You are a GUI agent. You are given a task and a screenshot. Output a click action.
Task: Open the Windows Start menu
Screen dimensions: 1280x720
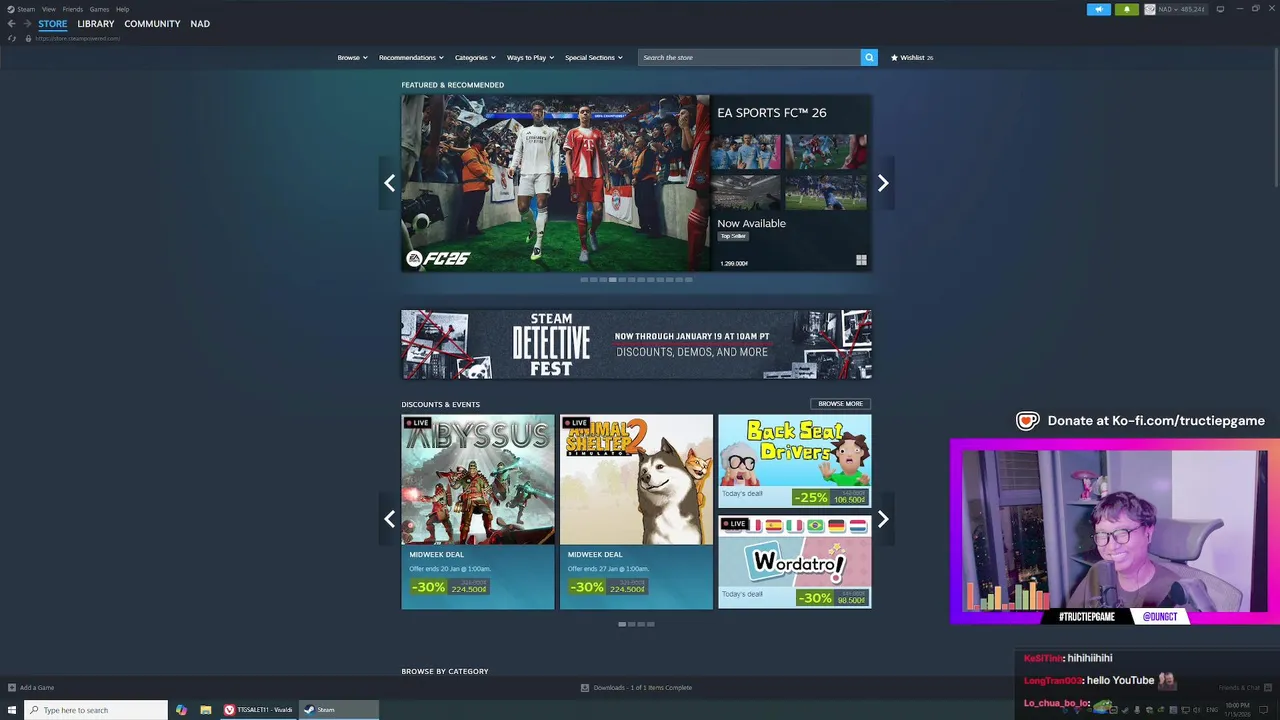pyautogui.click(x=12, y=710)
